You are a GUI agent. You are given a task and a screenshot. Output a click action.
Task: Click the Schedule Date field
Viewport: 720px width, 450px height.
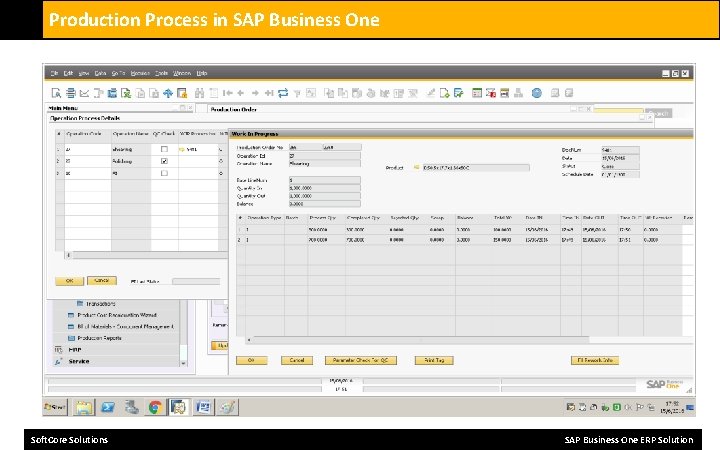point(620,174)
